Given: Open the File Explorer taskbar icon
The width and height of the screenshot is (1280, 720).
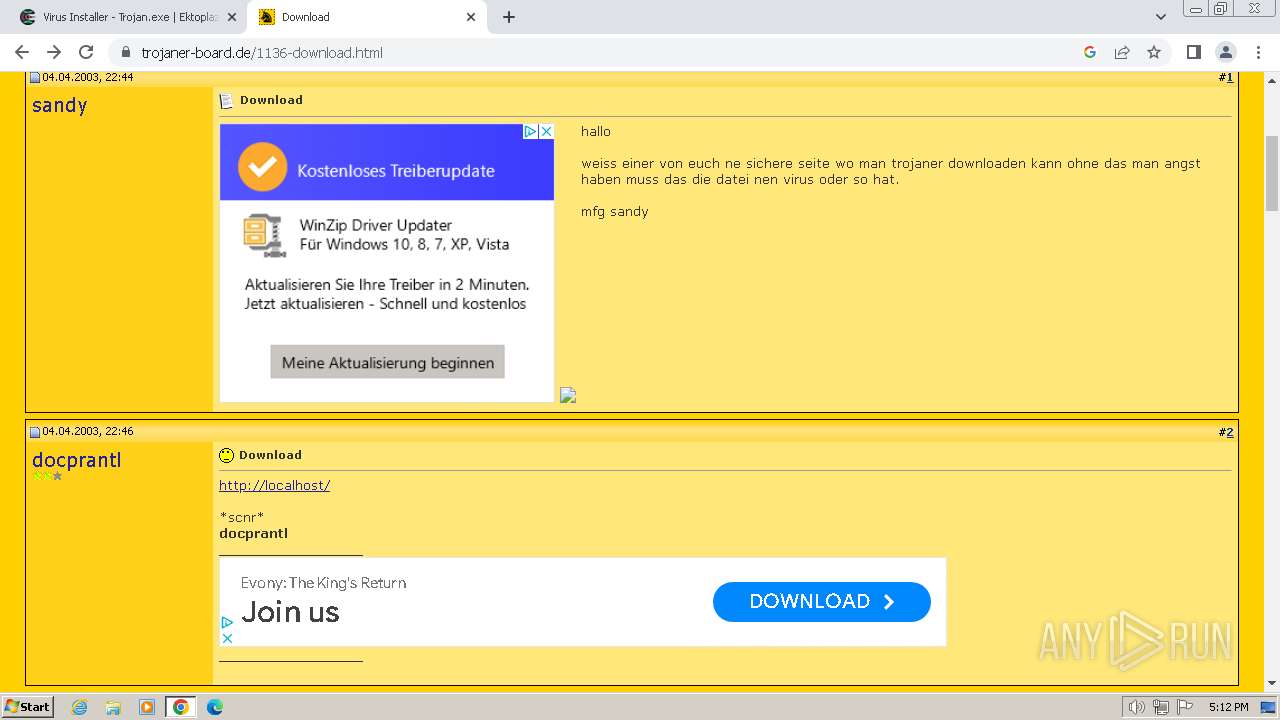Looking at the screenshot, I should click(113, 707).
